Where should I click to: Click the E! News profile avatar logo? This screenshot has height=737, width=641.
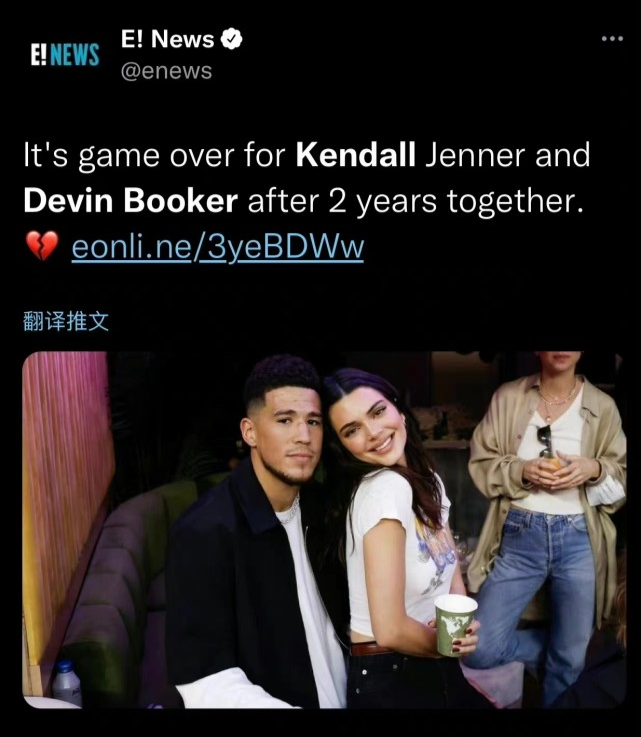[x=65, y=54]
